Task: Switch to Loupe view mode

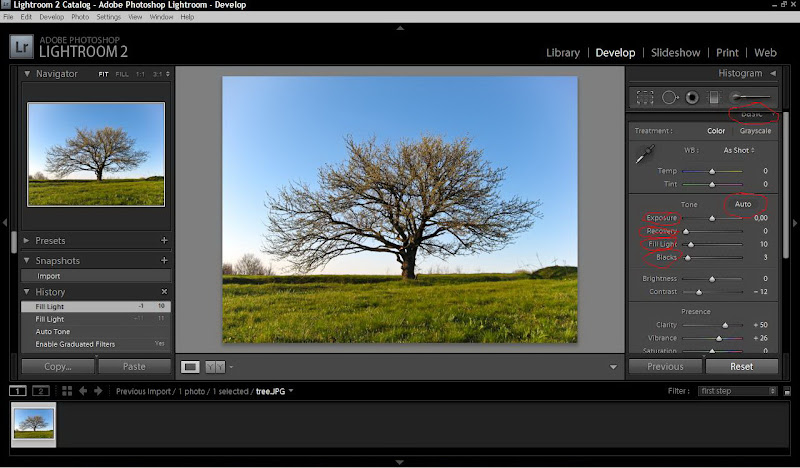Action: [x=190, y=367]
